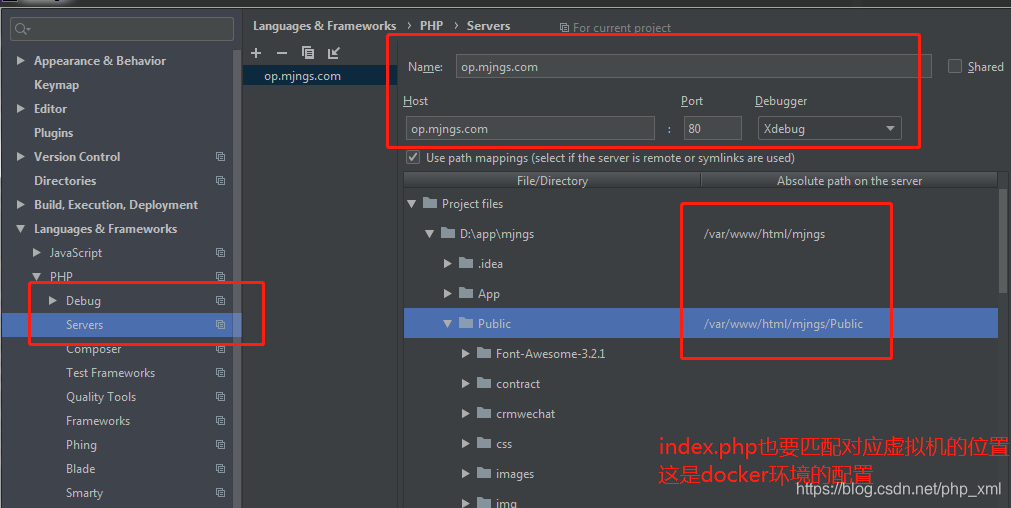Expand the Debug settings node
The width and height of the screenshot is (1011, 508).
53,301
